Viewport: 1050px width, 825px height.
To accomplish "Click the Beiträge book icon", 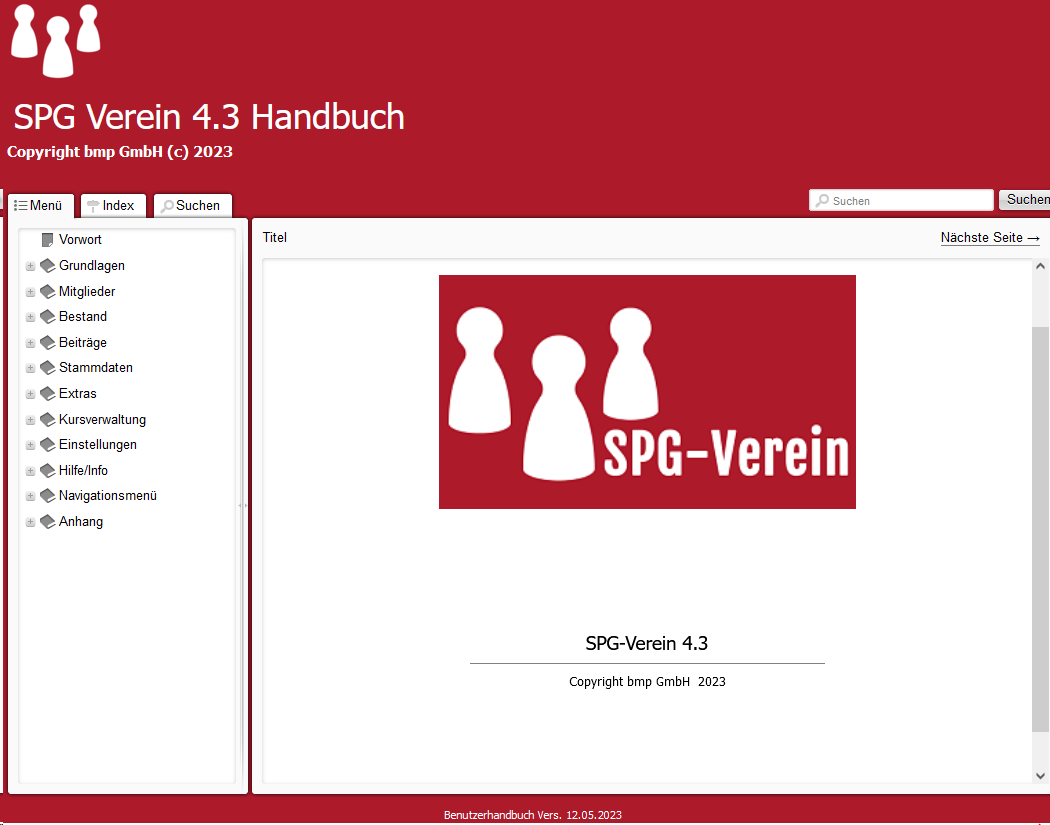I will 47,343.
